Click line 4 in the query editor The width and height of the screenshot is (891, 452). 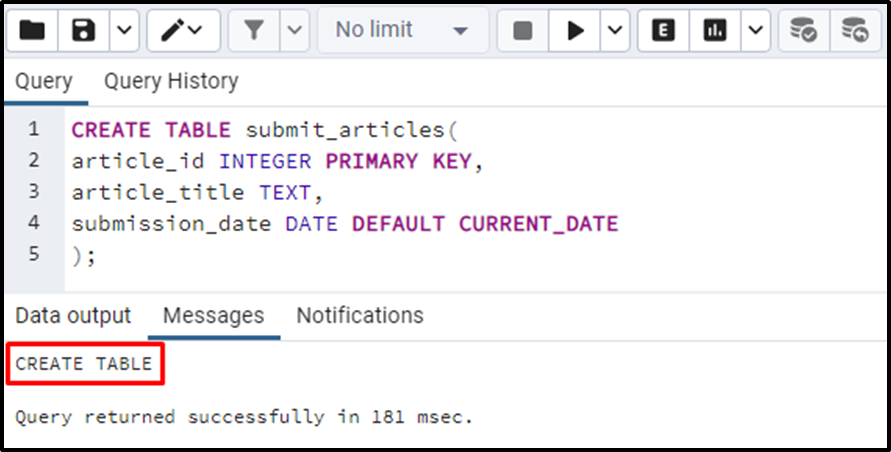click(x=345, y=223)
